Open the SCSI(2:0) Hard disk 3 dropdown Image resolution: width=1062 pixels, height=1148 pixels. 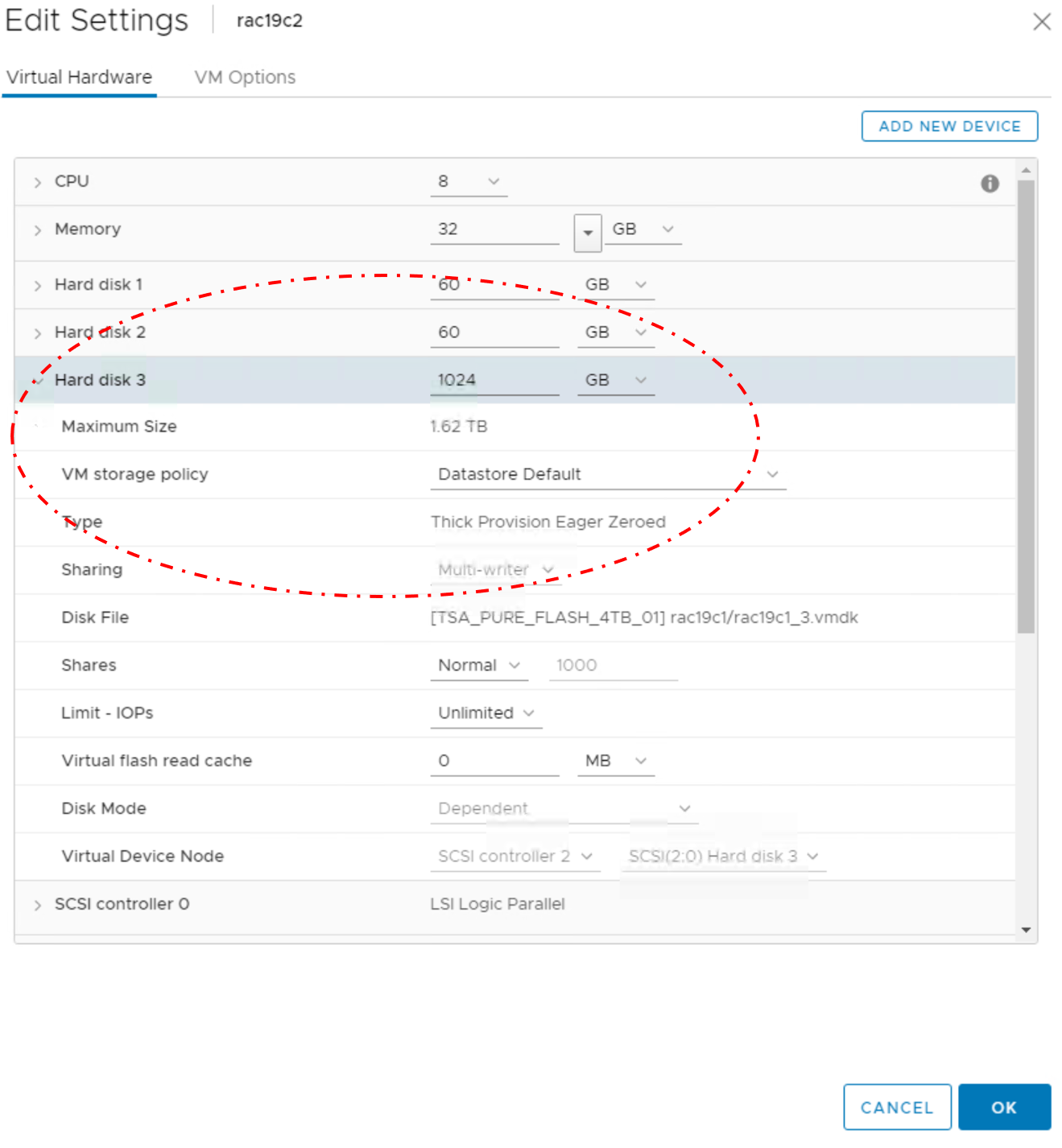pos(723,857)
